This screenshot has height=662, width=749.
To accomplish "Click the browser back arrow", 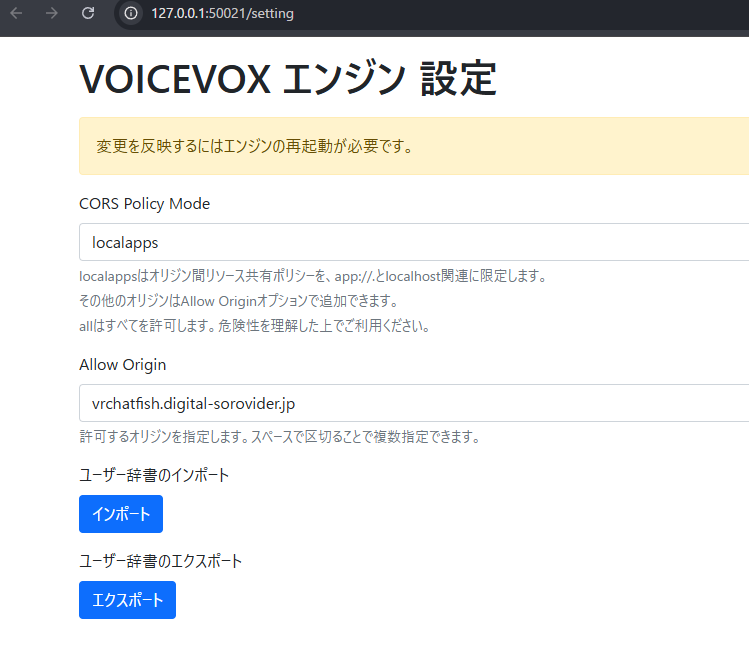I will (x=16, y=13).
